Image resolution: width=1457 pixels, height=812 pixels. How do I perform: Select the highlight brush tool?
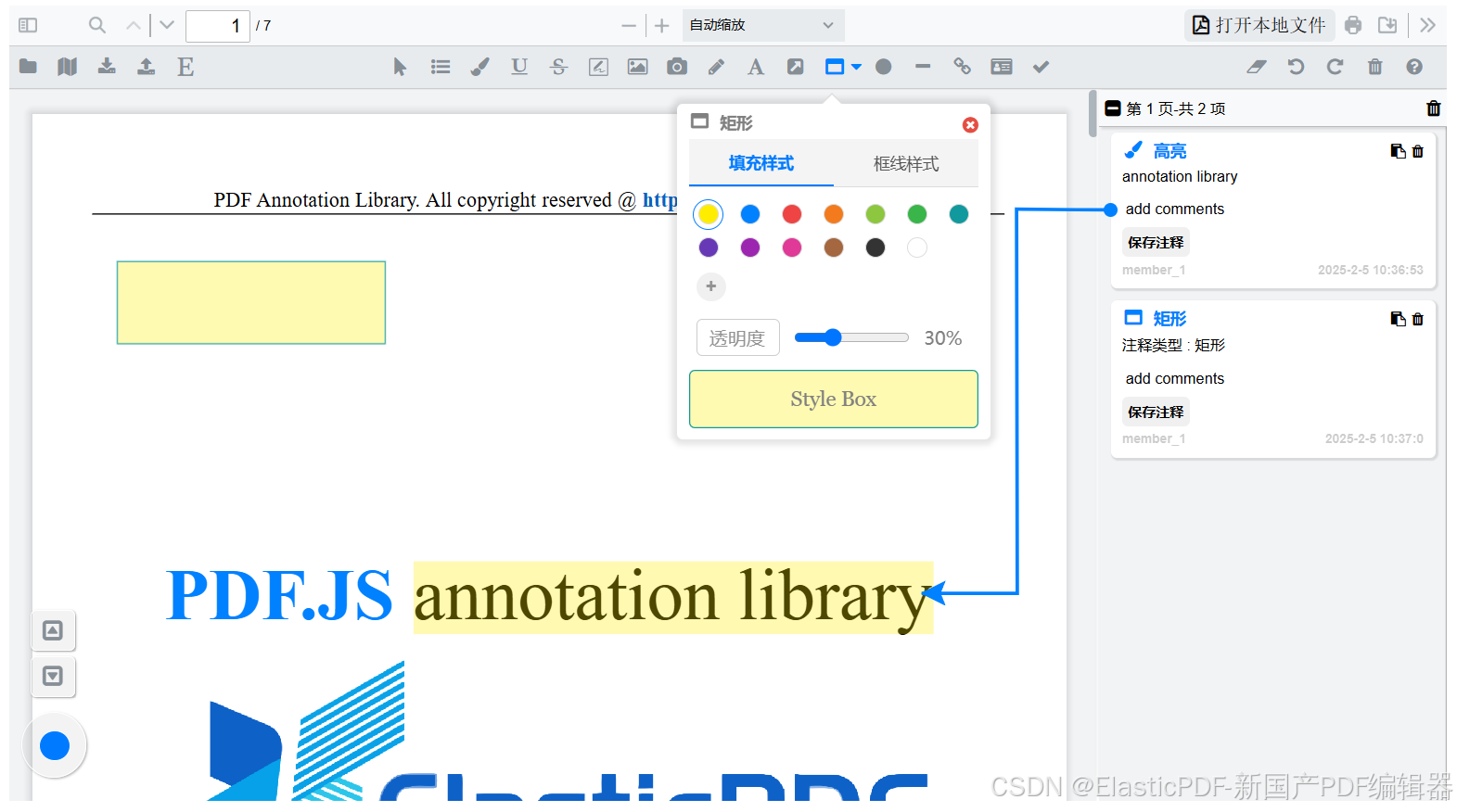[479, 67]
